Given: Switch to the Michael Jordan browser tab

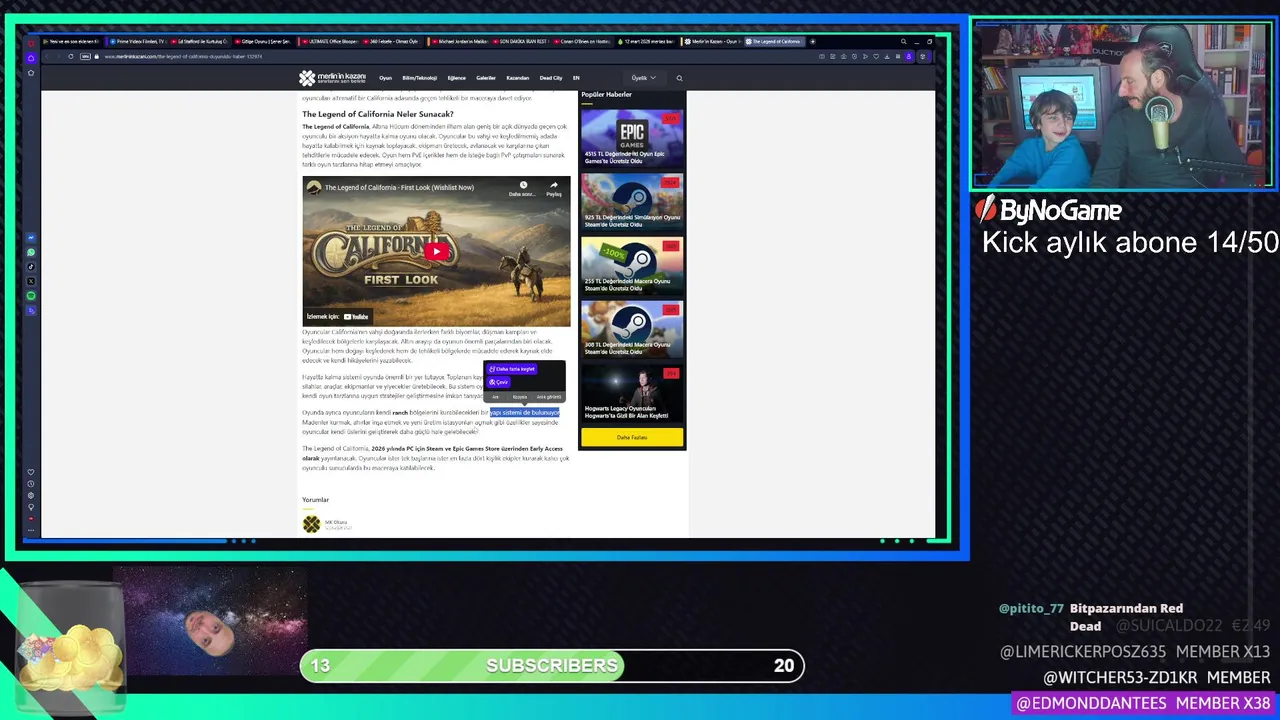Looking at the screenshot, I should [460, 42].
